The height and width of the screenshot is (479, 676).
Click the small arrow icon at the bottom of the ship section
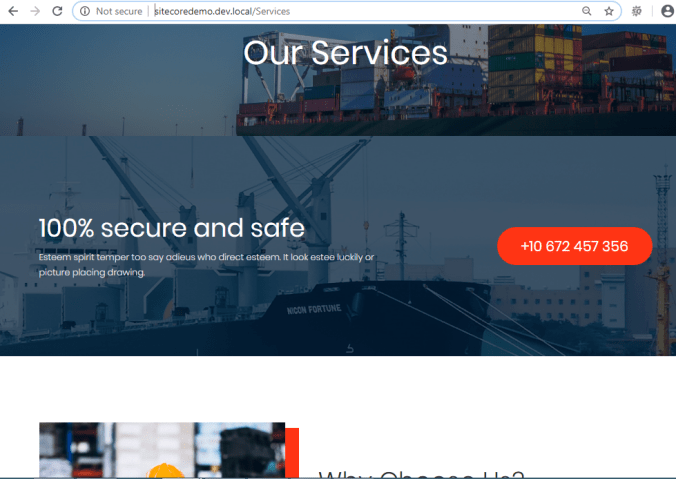click(x=350, y=348)
